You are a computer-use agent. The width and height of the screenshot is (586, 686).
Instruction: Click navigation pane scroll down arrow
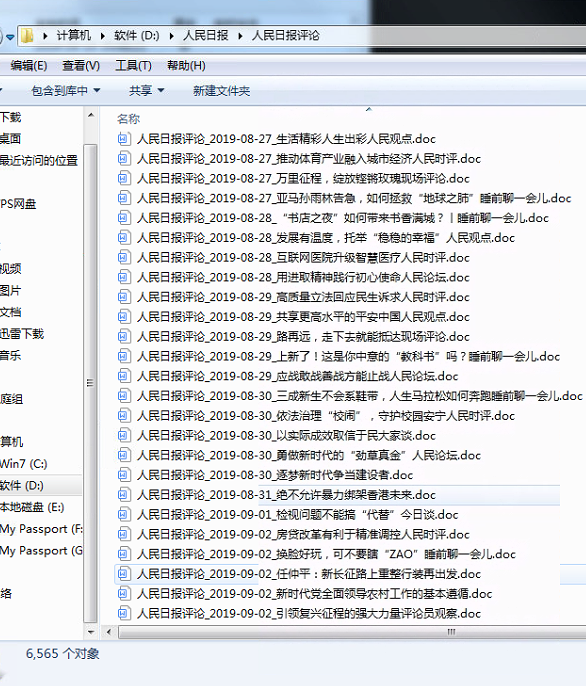tap(91, 632)
